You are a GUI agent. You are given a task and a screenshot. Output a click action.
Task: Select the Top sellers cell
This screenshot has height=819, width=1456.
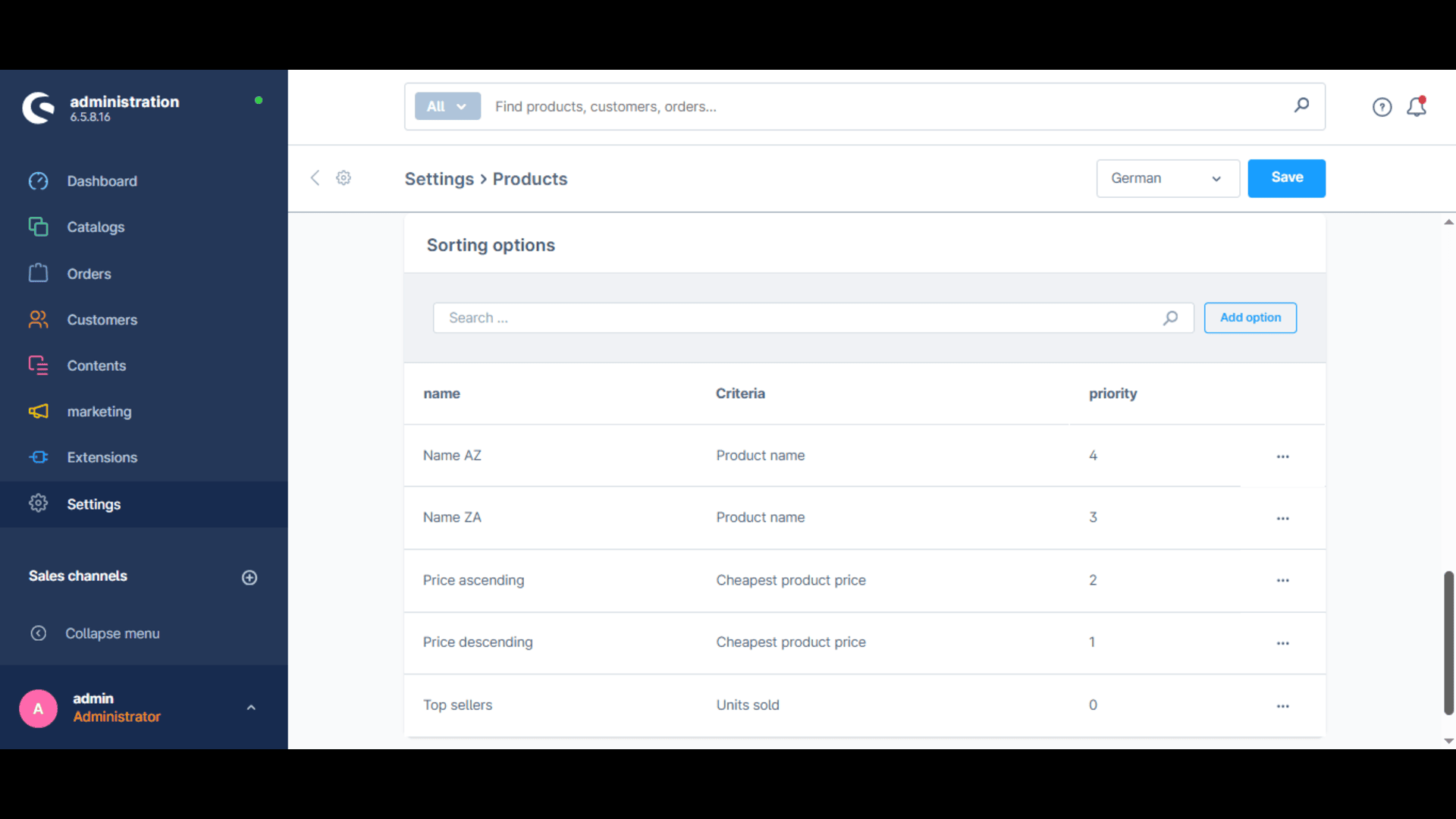point(457,705)
